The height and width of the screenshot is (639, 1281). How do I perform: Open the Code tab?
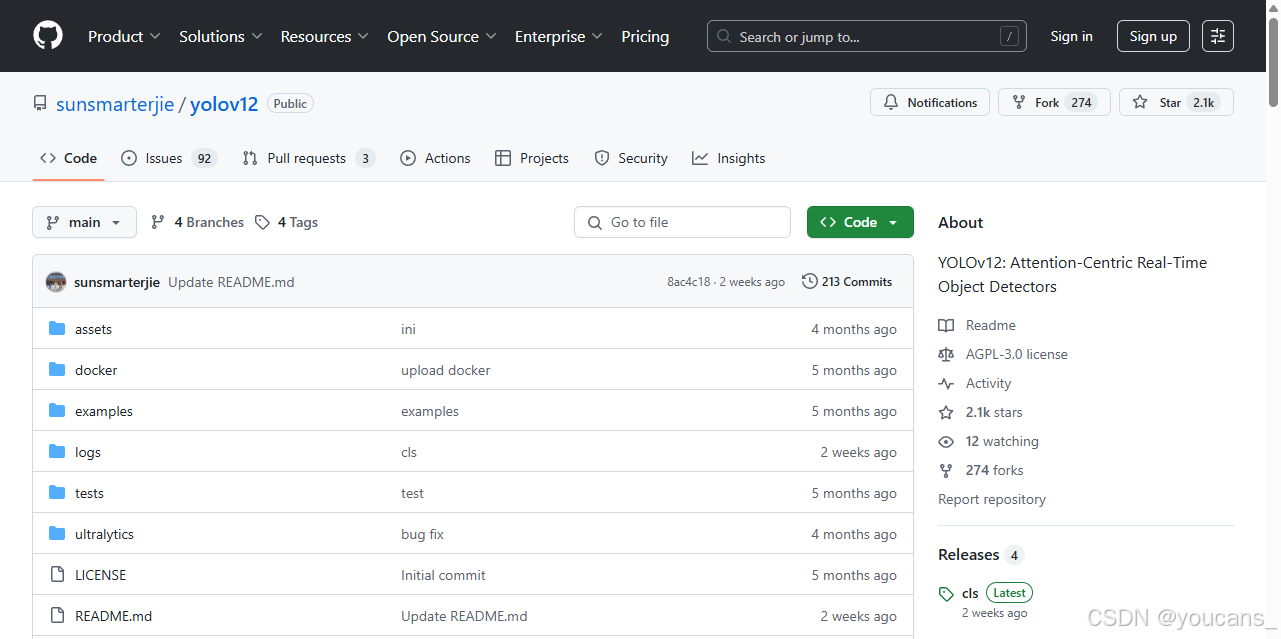pyautogui.click(x=69, y=158)
